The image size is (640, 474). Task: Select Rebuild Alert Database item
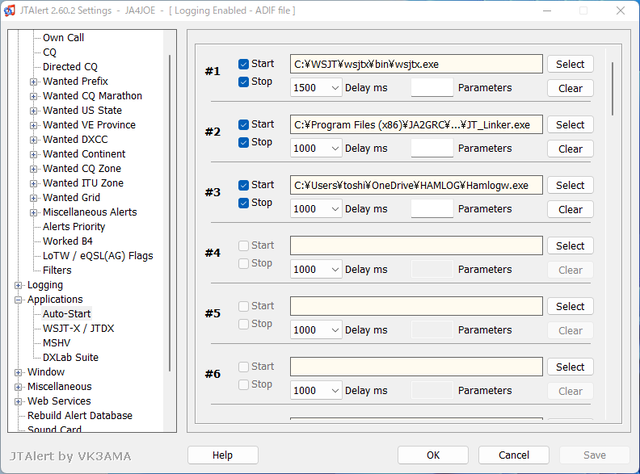[80, 416]
